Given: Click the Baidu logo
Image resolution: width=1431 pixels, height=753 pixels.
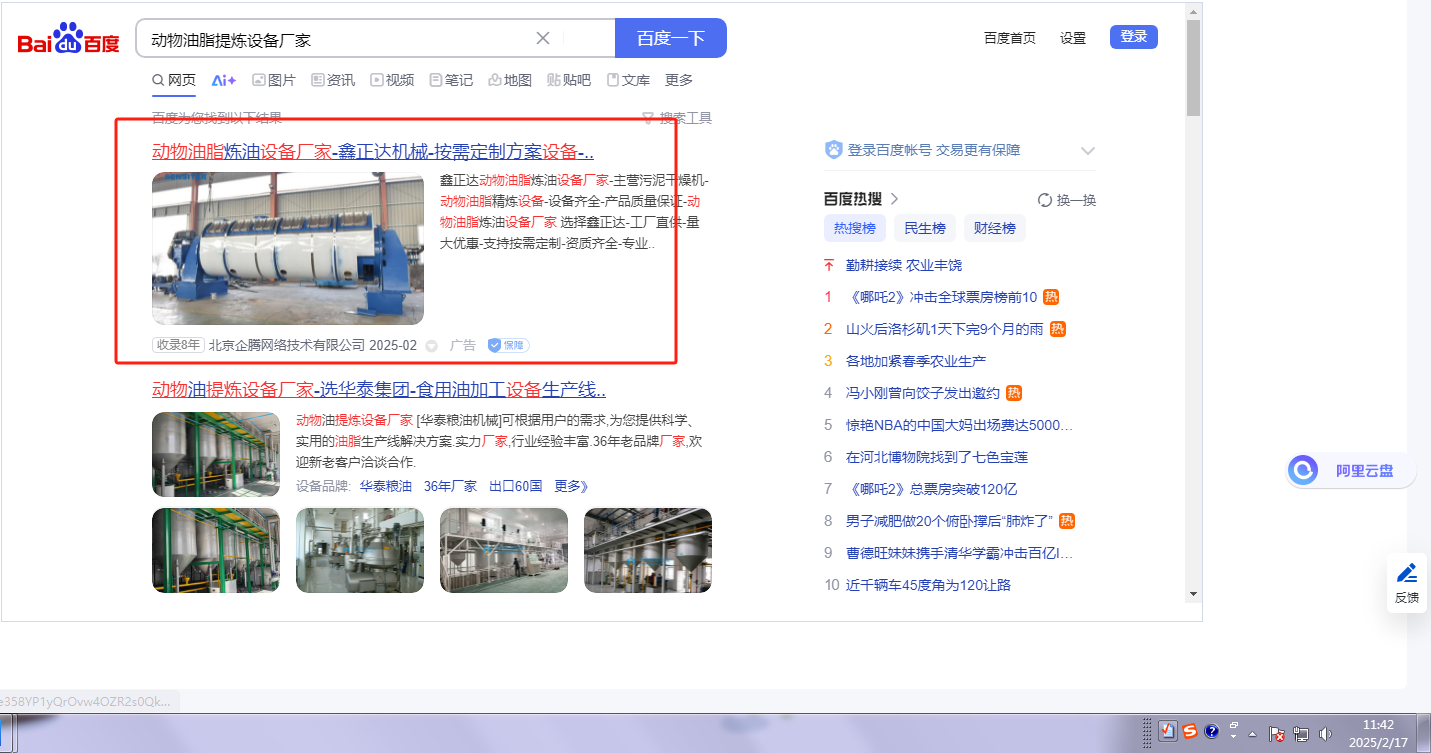Looking at the screenshot, I should click(68, 40).
